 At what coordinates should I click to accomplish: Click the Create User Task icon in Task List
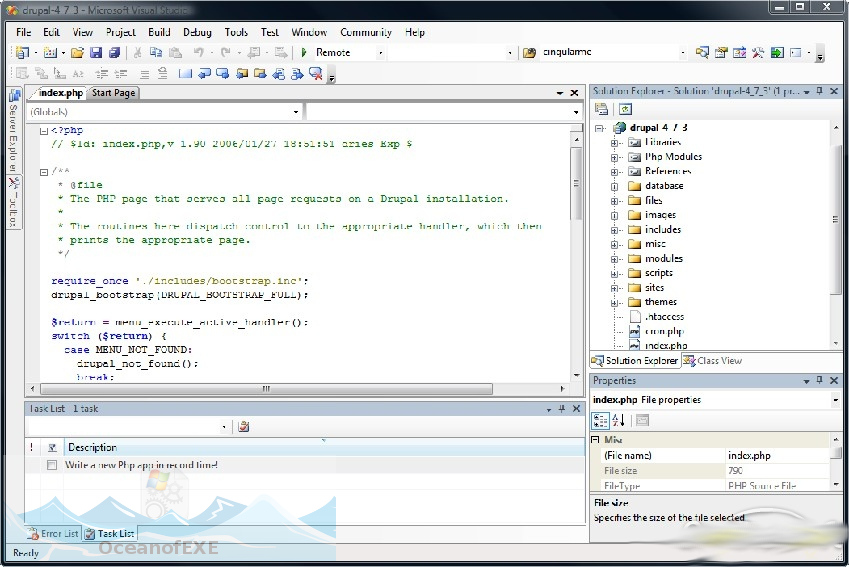point(244,427)
